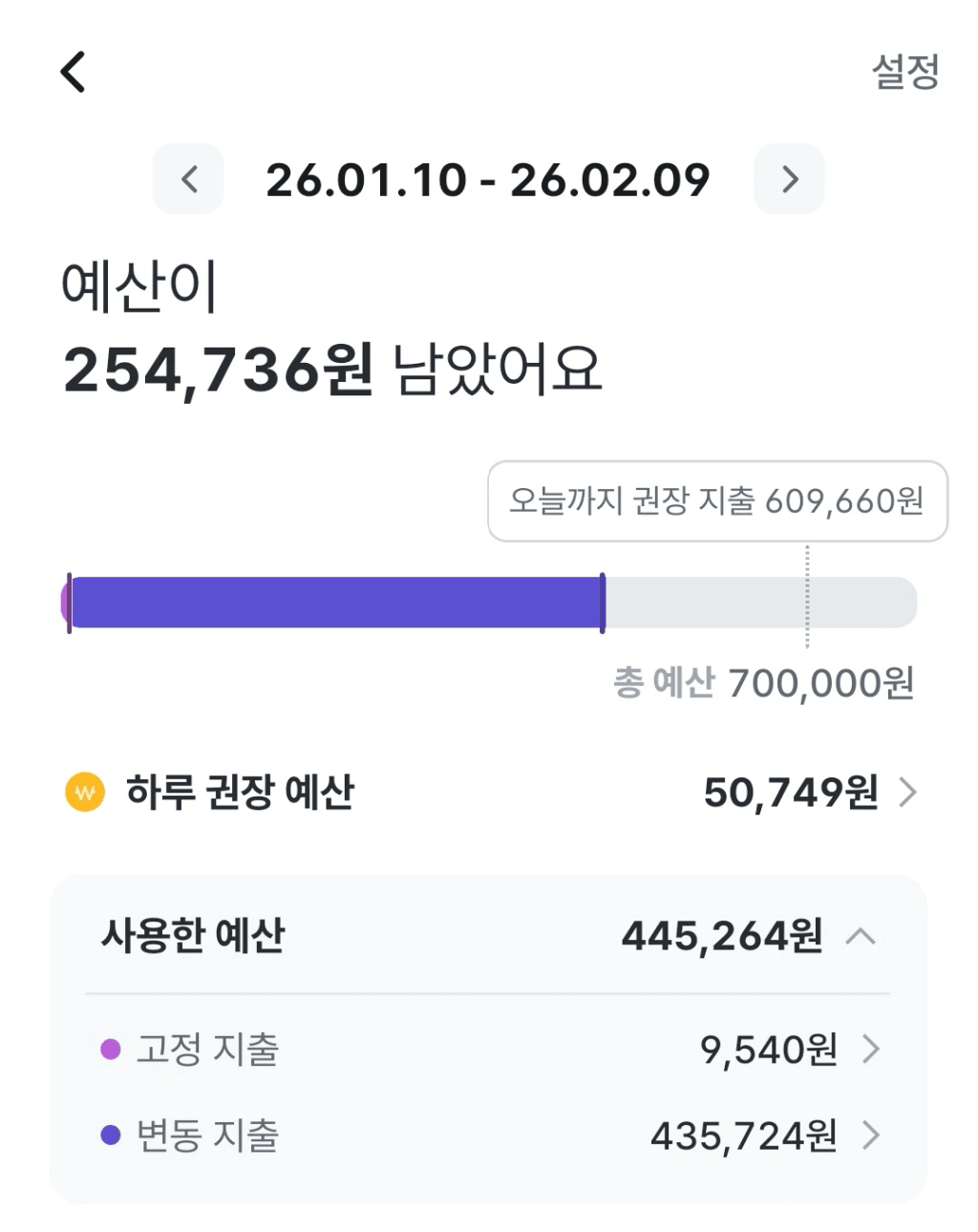Open 고정 지출 details chevron

871,1050
